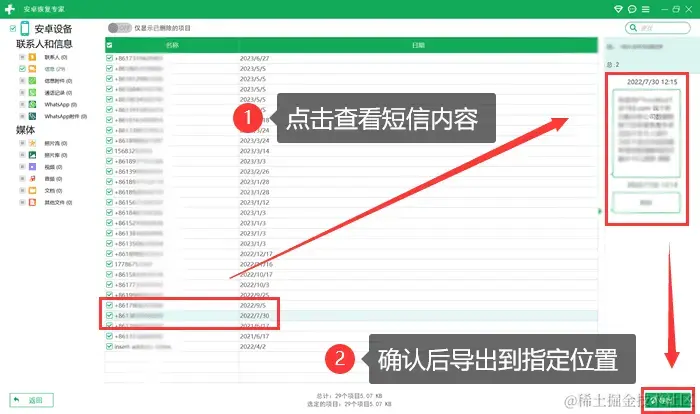The height and width of the screenshot is (414, 700).
Task: Sort by the 名称 column header
Action: [x=172, y=45]
